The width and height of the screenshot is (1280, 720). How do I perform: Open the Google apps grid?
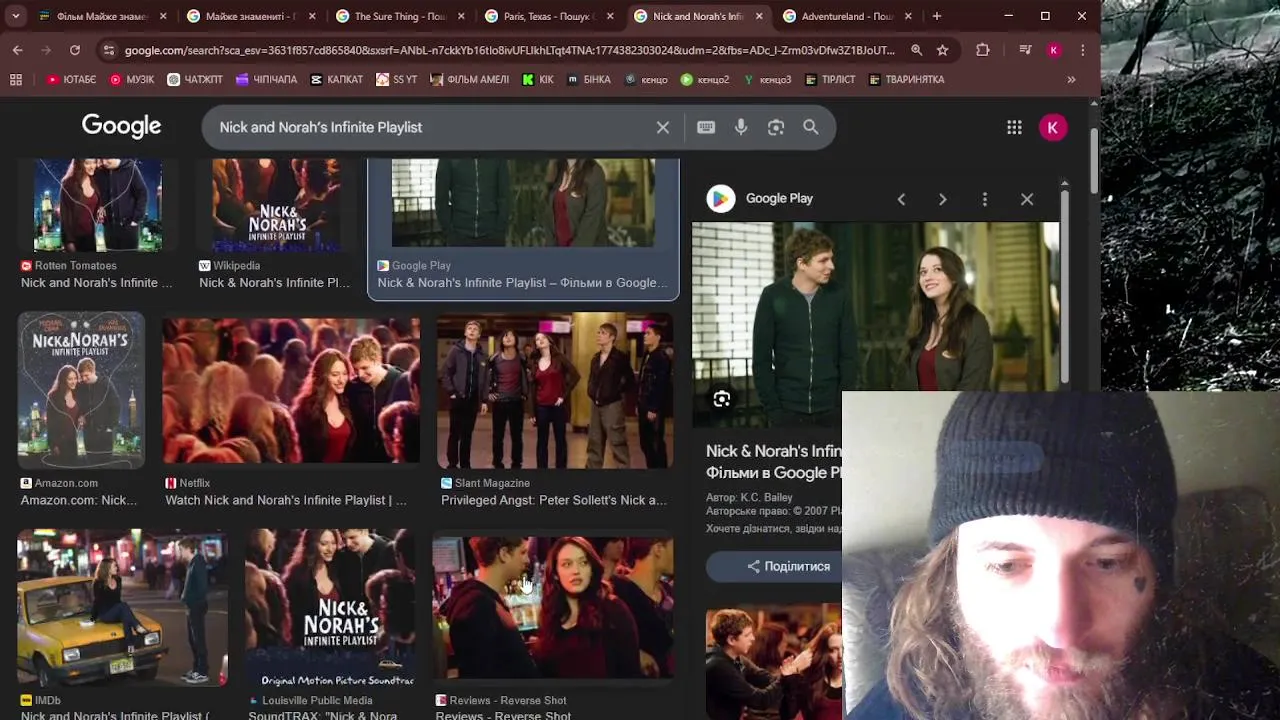point(1014,127)
